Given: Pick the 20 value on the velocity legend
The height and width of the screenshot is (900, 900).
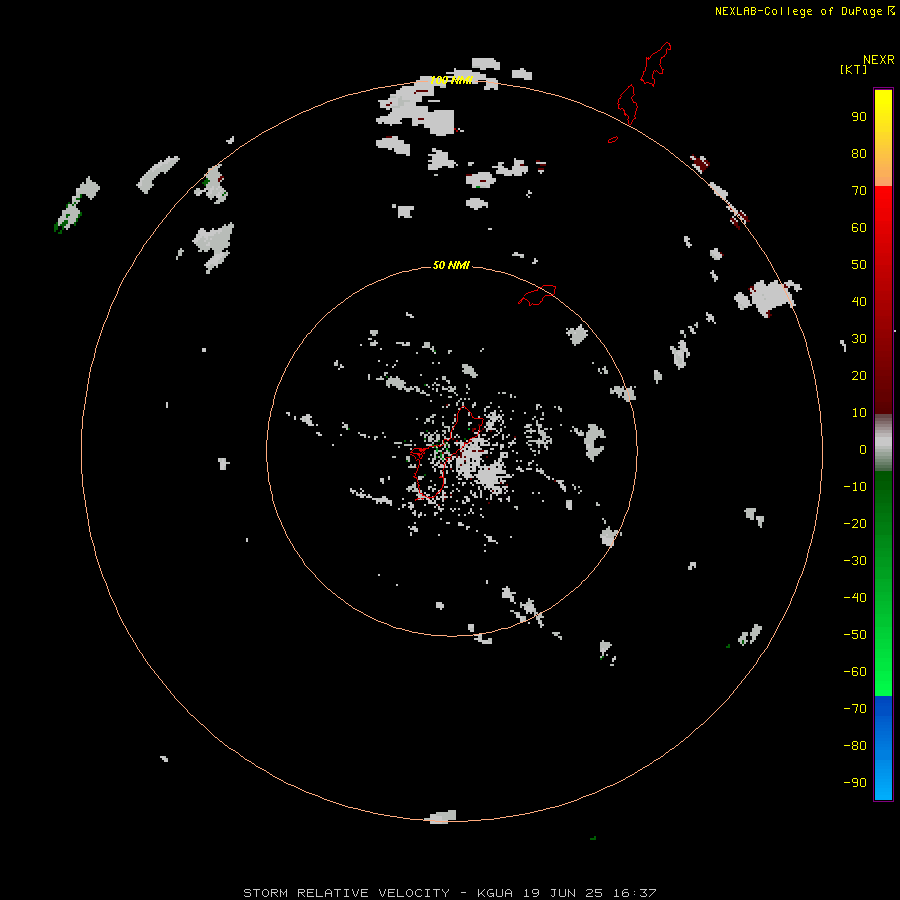Looking at the screenshot, I should 859,375.
